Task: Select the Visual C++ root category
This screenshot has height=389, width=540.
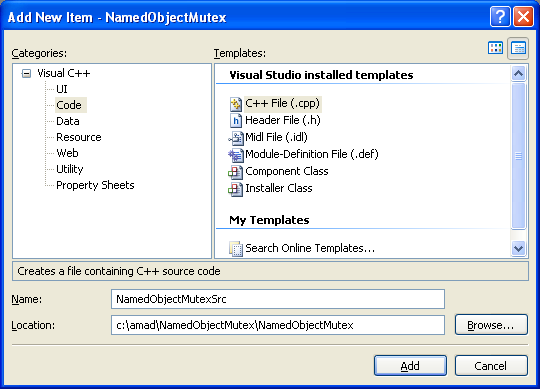Action: [x=63, y=73]
